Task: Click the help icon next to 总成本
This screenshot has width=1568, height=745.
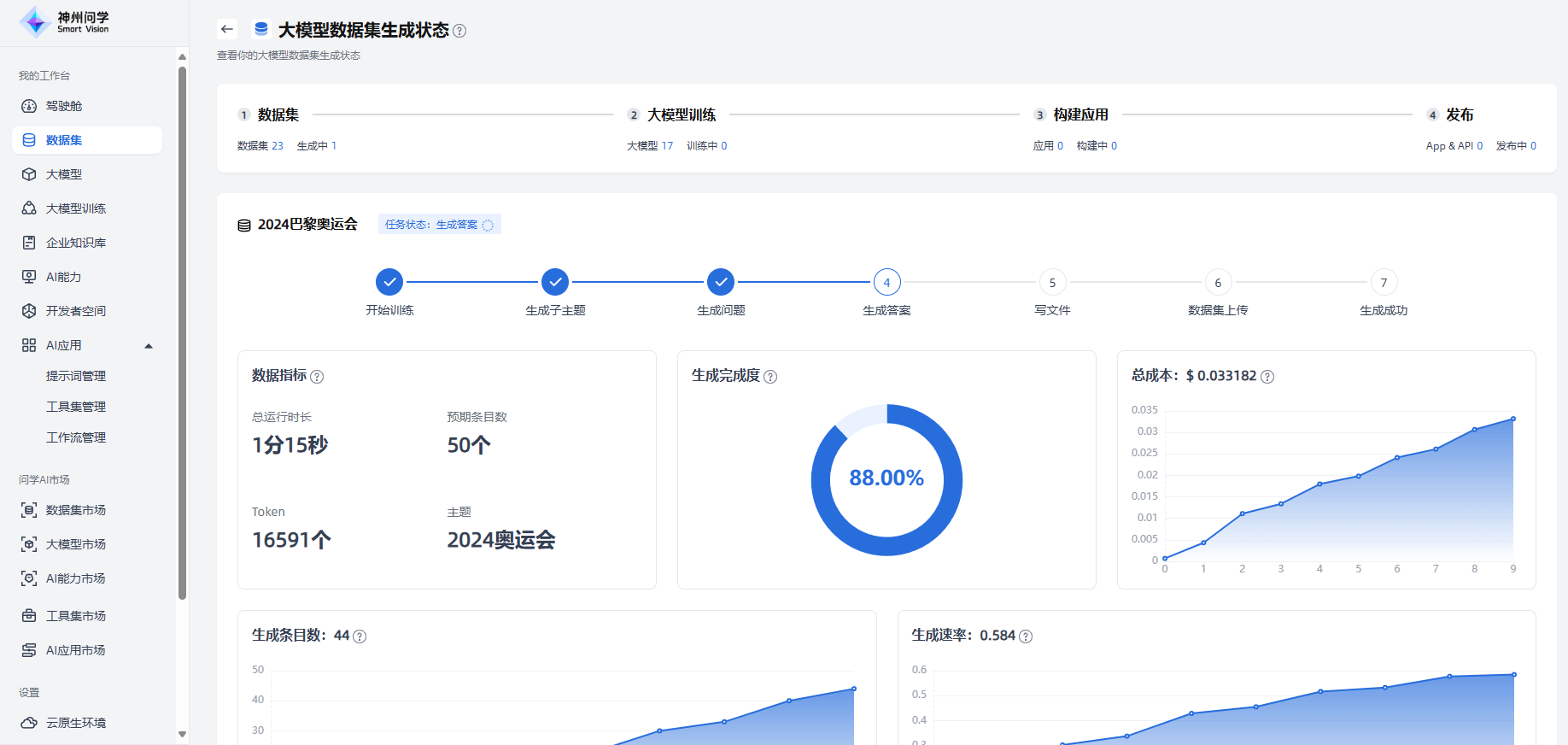Action: point(1267,377)
